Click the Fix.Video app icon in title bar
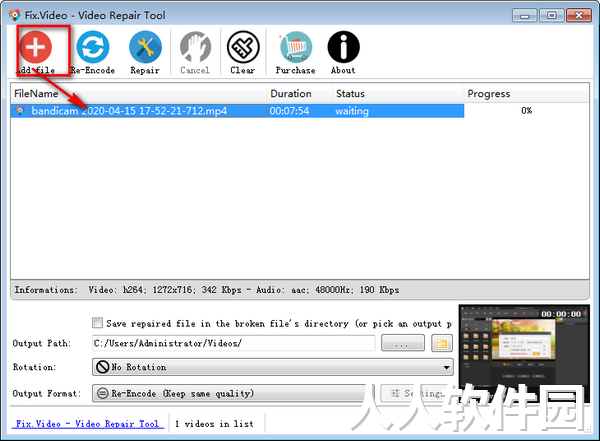This screenshot has width=600, height=441. (15, 15)
